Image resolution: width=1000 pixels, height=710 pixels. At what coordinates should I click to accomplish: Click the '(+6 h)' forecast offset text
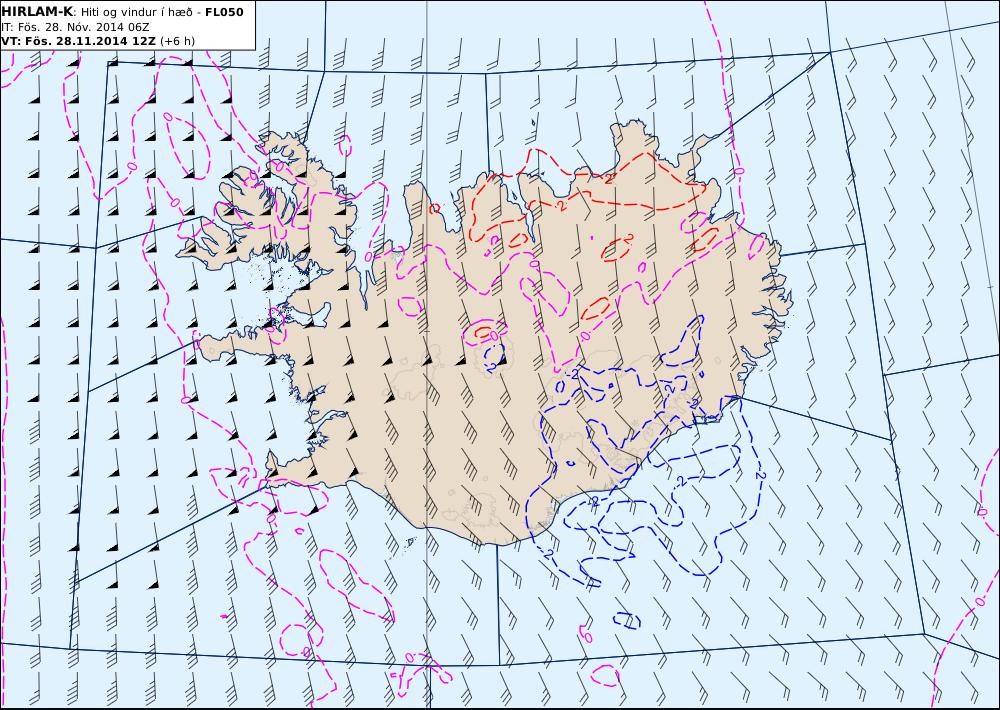click(x=177, y=41)
